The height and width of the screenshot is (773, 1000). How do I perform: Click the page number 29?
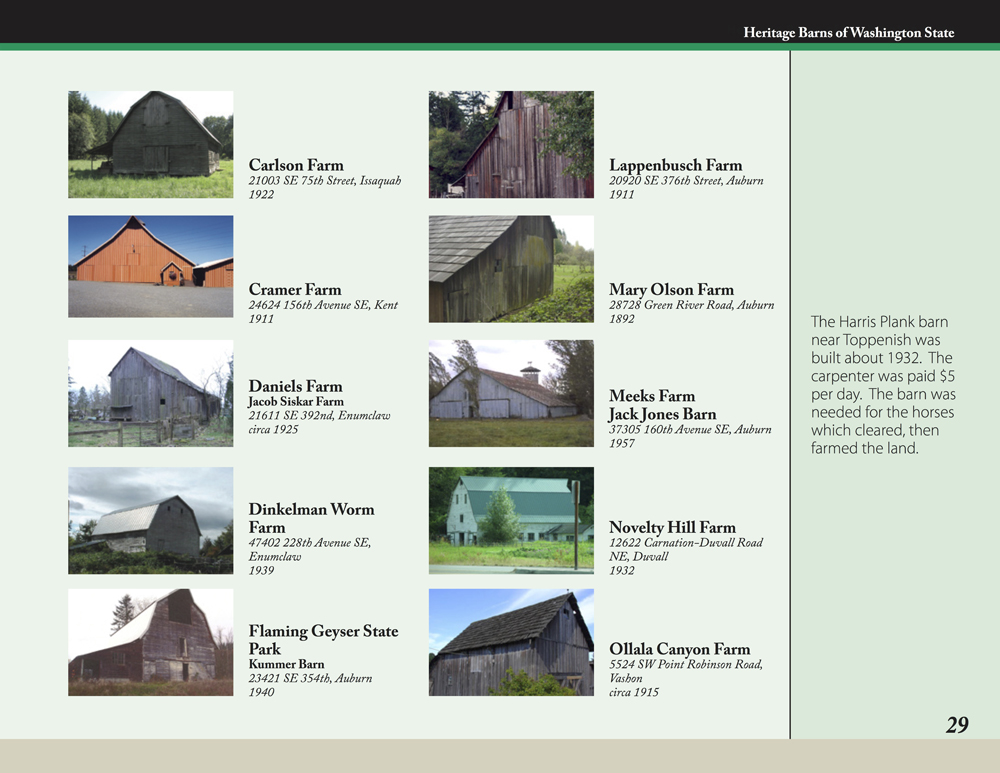pos(957,725)
